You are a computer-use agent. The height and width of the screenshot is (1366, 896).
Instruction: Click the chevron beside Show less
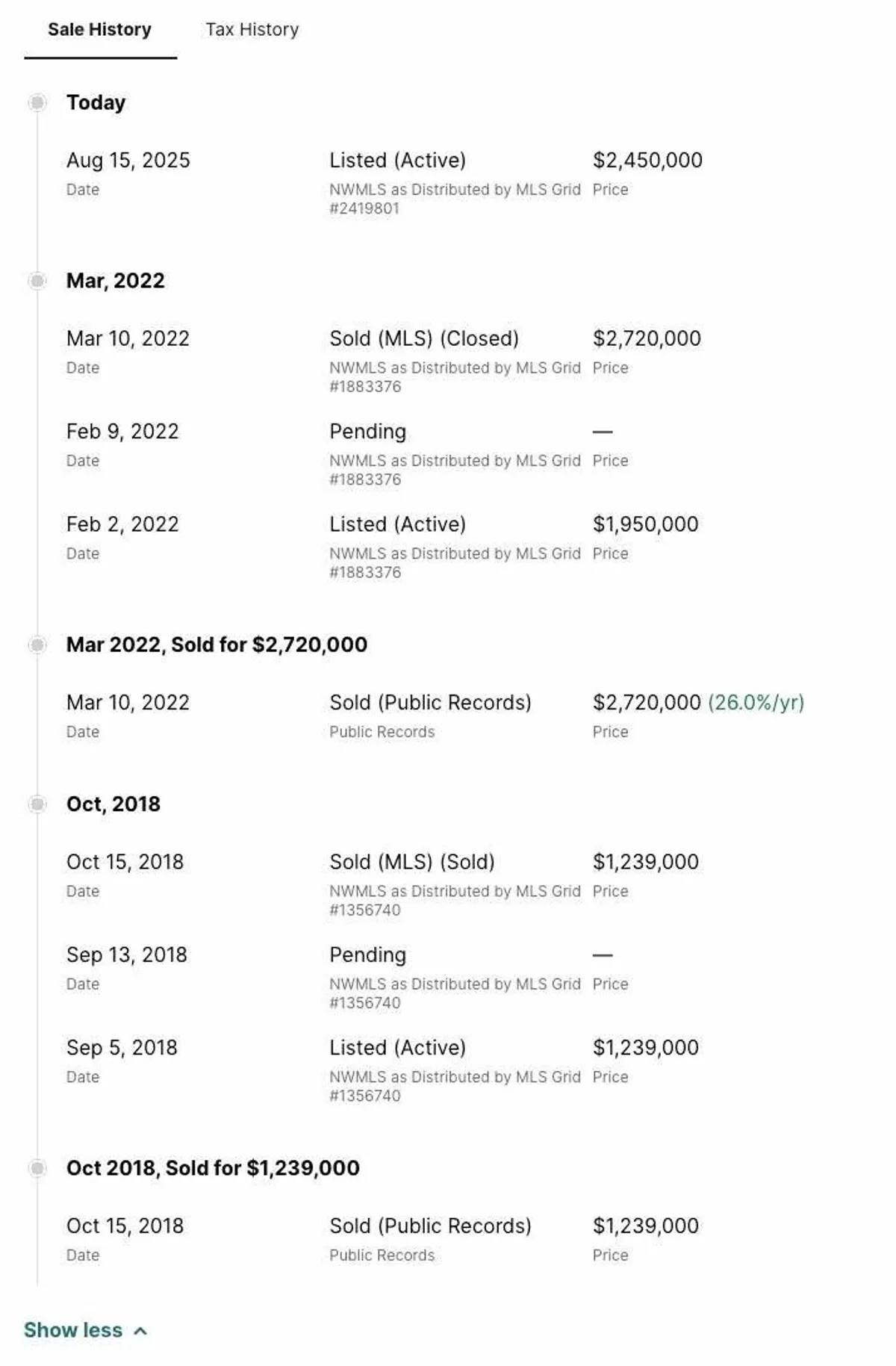click(x=140, y=1331)
